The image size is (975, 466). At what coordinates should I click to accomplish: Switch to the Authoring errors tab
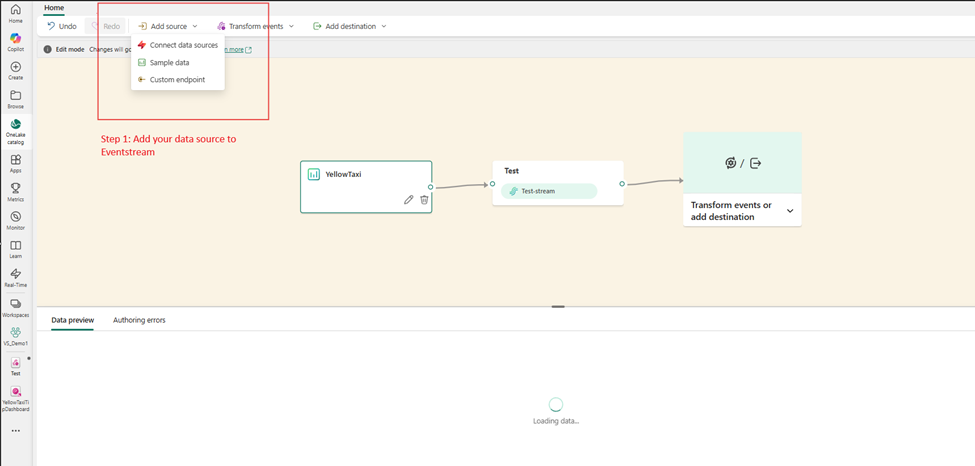pos(139,320)
